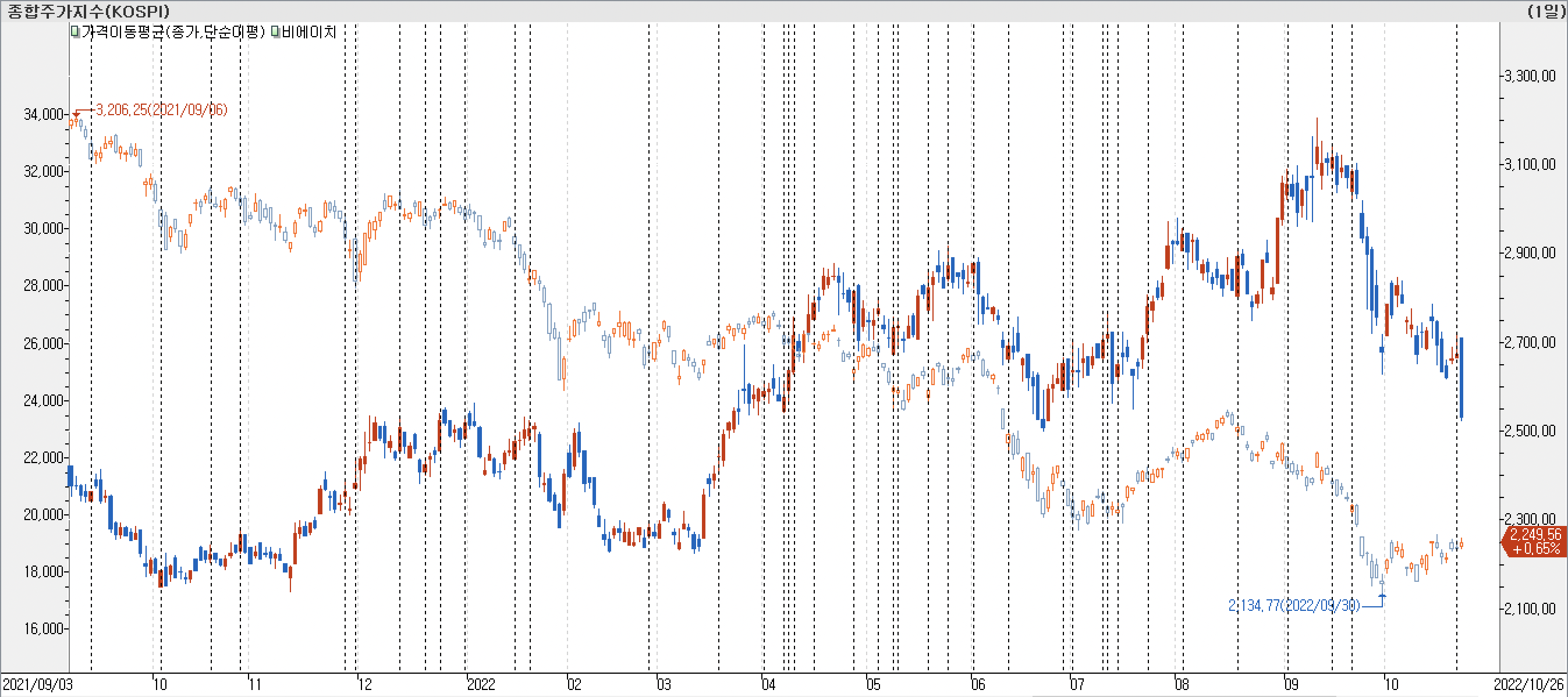Click the 34,000 label on left price axis
1568x697 pixels.
(43, 115)
